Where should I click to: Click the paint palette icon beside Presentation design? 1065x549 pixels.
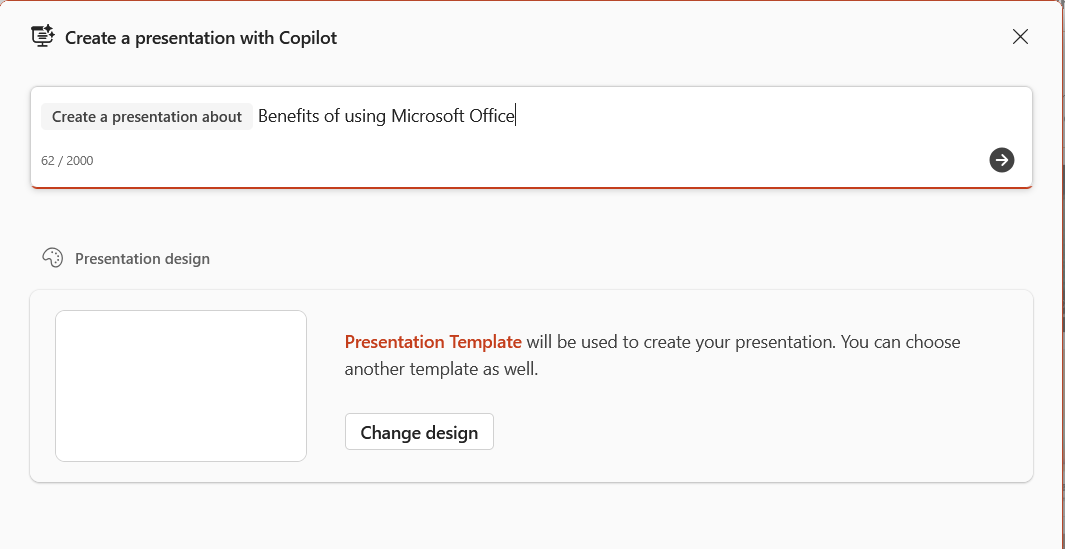click(52, 258)
